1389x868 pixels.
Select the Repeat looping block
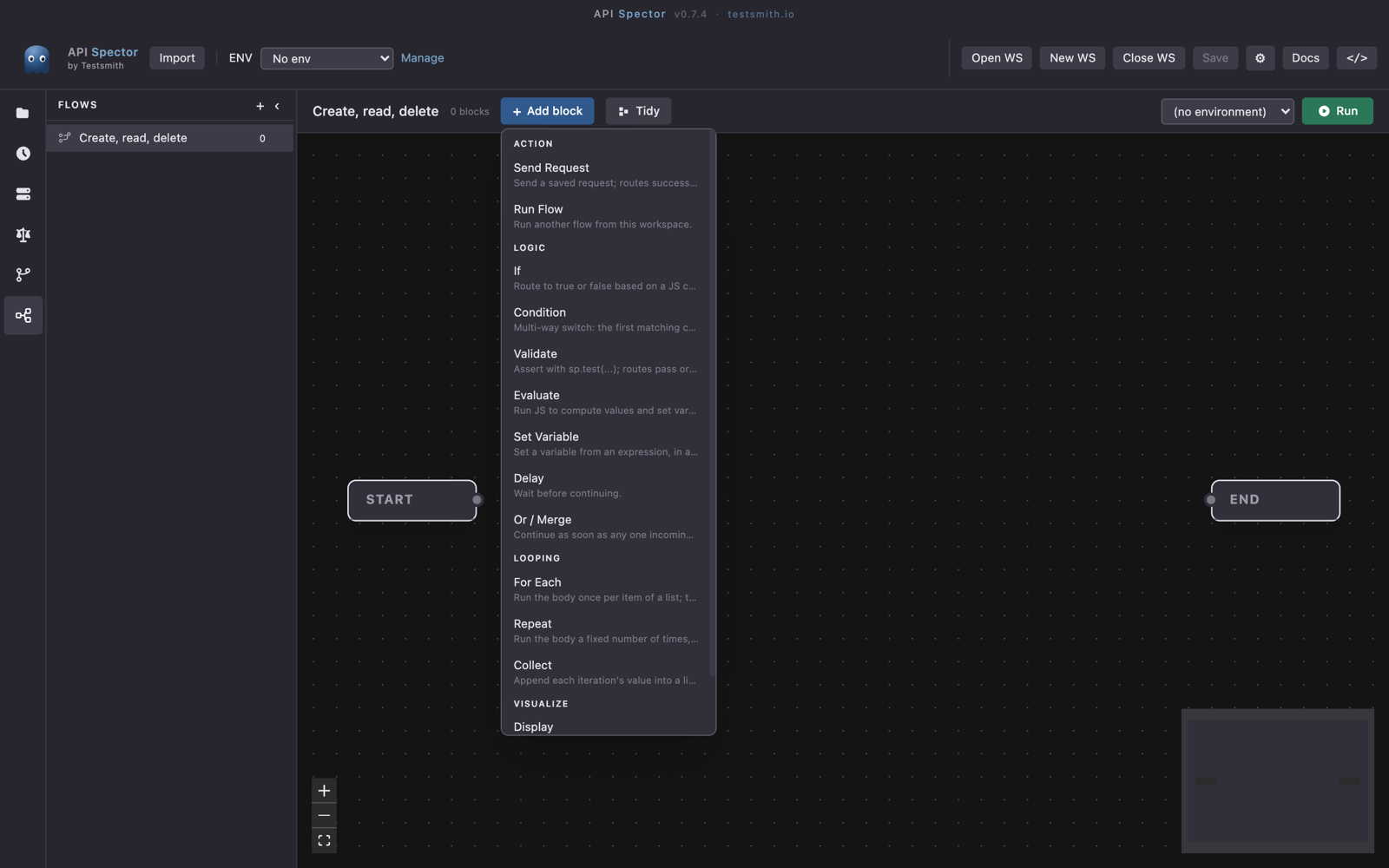coord(606,631)
